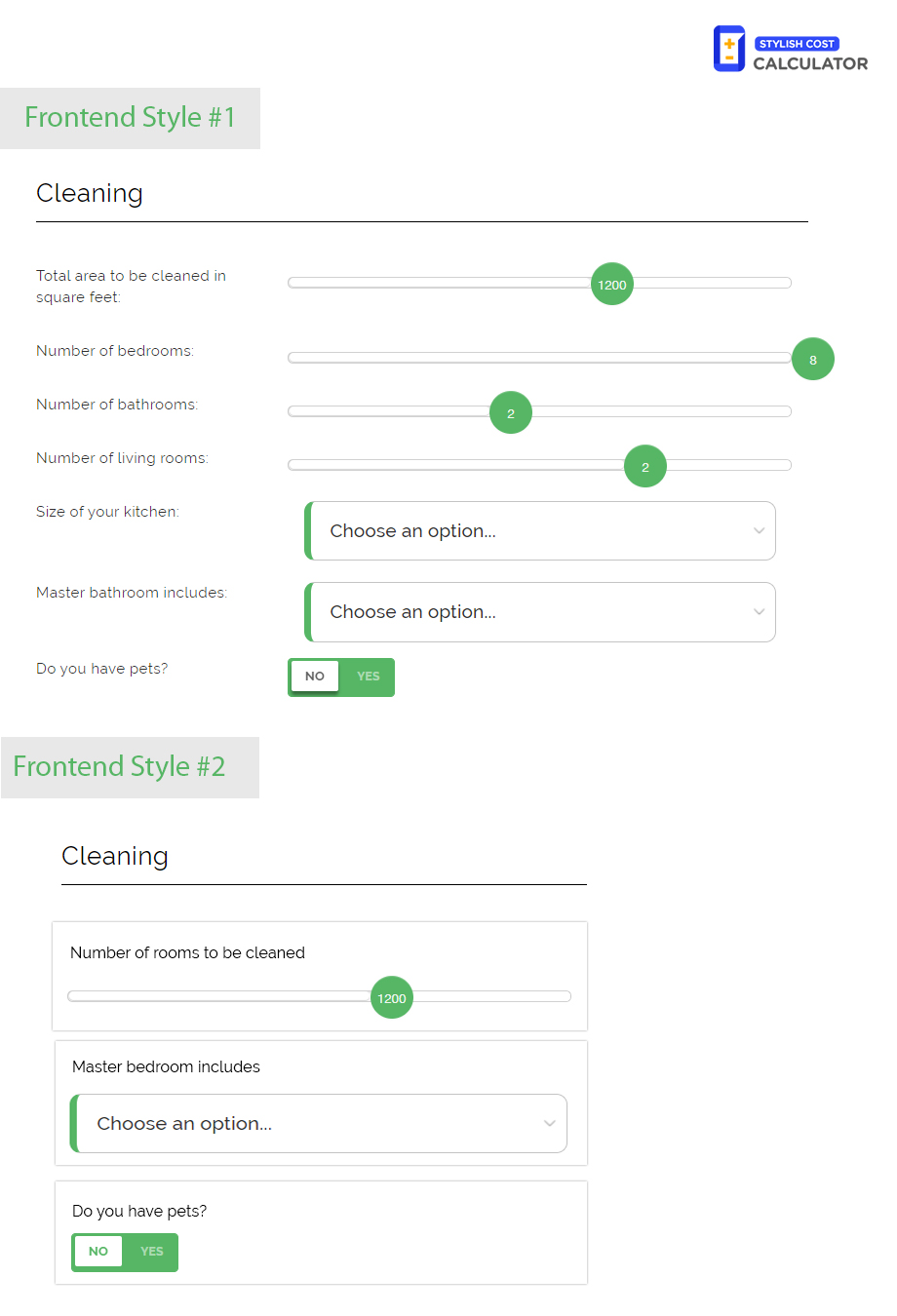Viewport: 897px width, 1316px height.
Task: Select YES on the Style #2 pets toggle
Action: [x=152, y=1252]
